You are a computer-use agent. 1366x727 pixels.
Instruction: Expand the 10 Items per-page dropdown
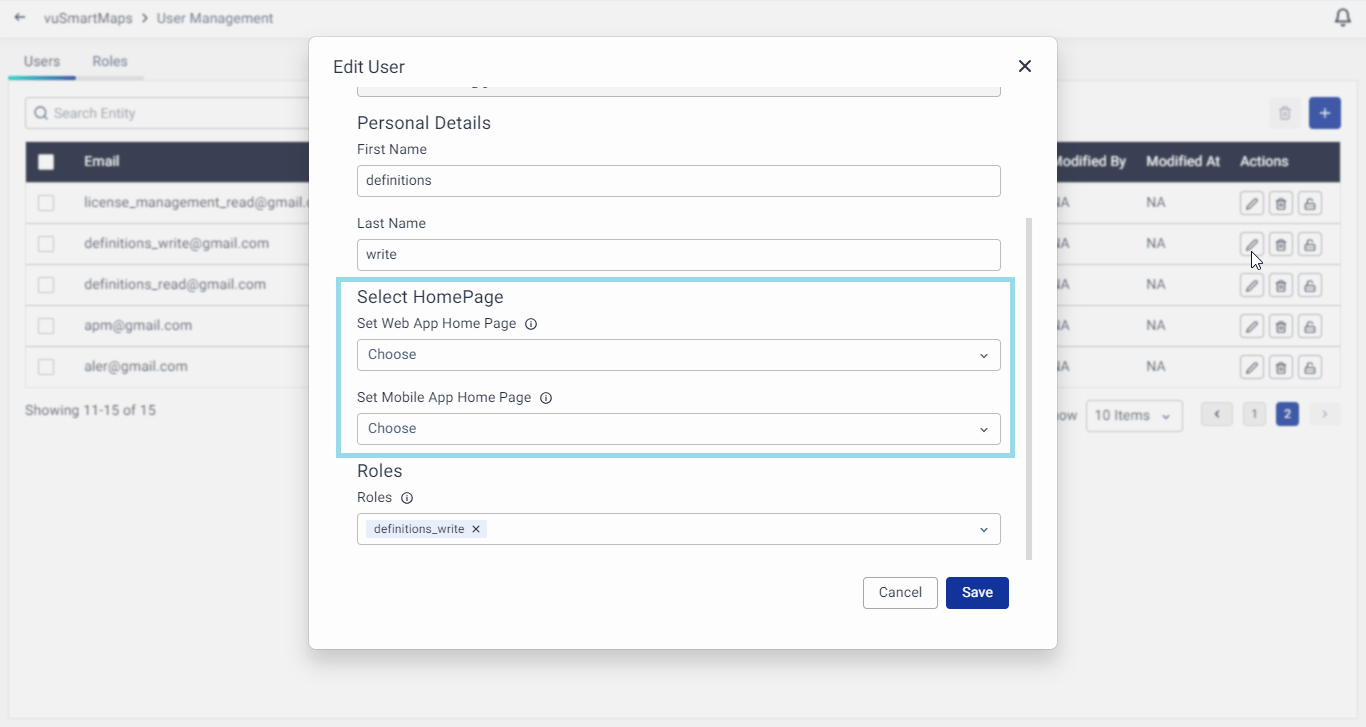click(x=1134, y=415)
